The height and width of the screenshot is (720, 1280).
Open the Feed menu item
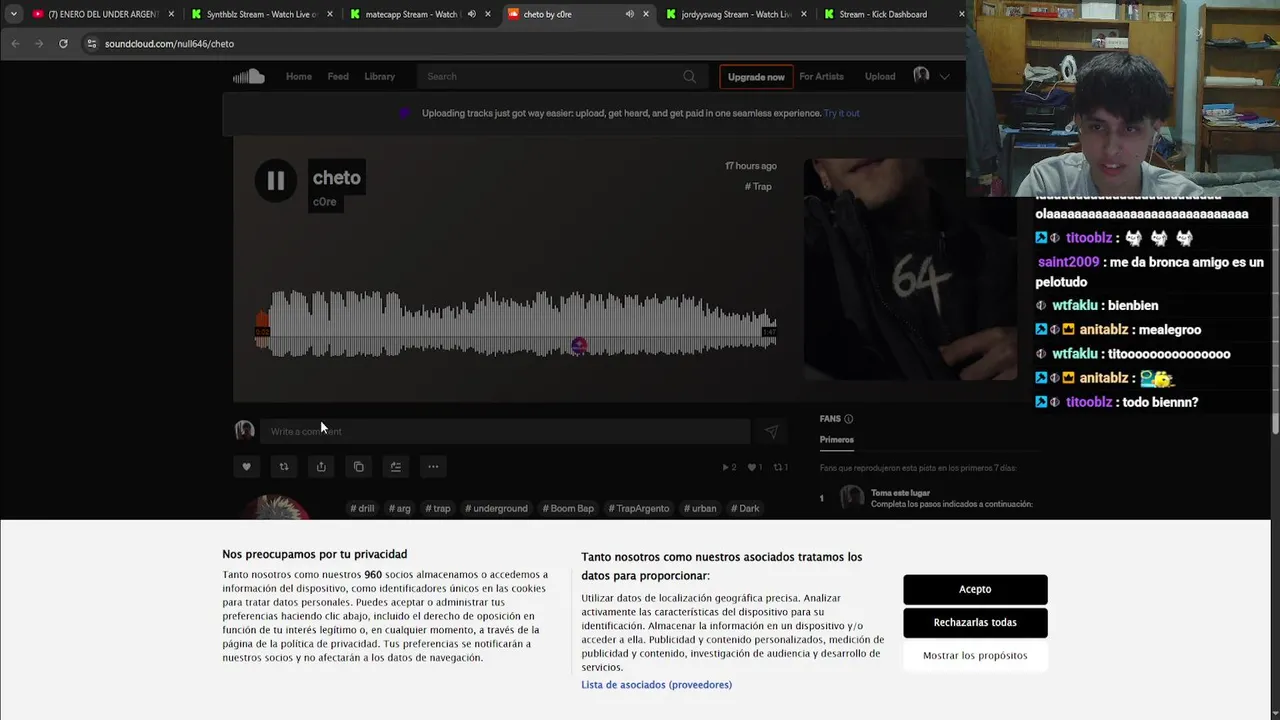point(338,77)
